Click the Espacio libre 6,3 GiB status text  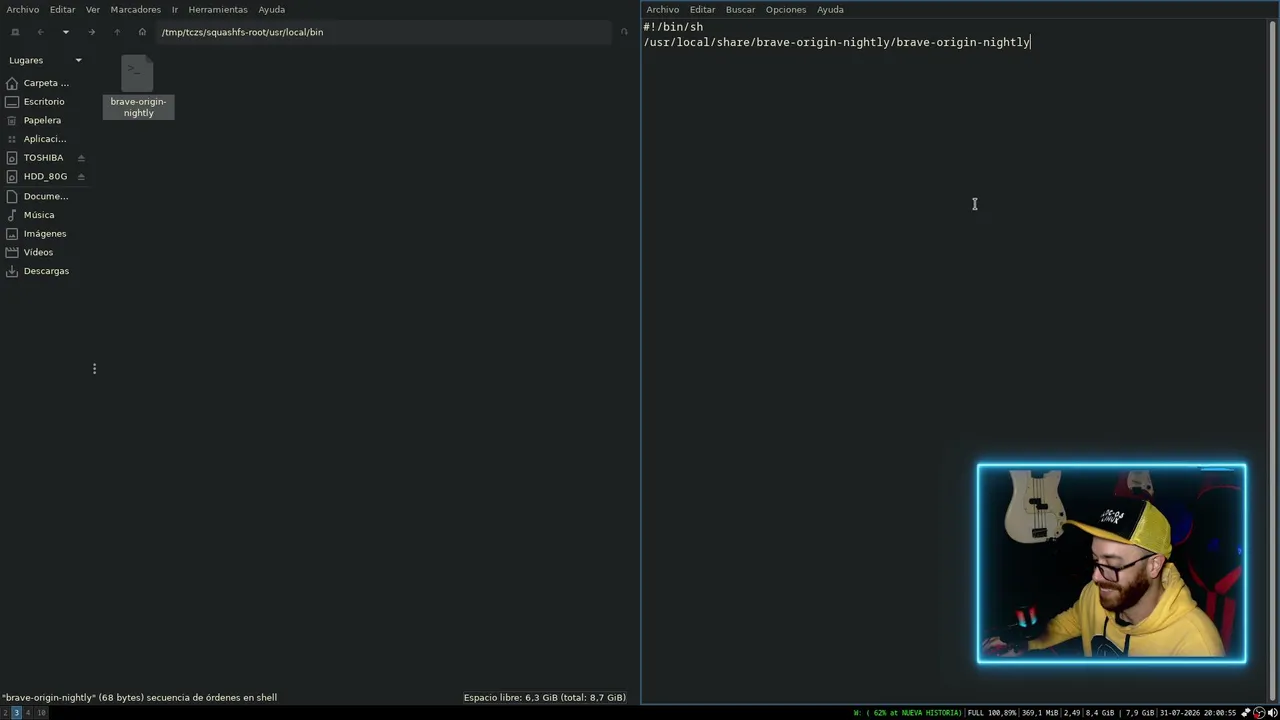pos(545,697)
